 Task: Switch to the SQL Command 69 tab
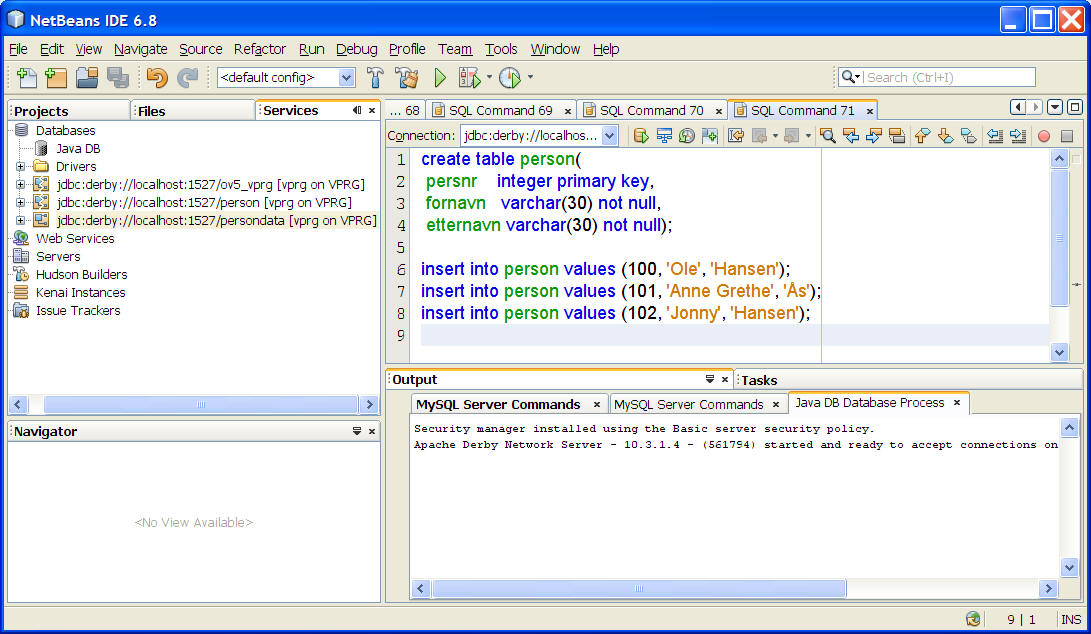click(501, 111)
